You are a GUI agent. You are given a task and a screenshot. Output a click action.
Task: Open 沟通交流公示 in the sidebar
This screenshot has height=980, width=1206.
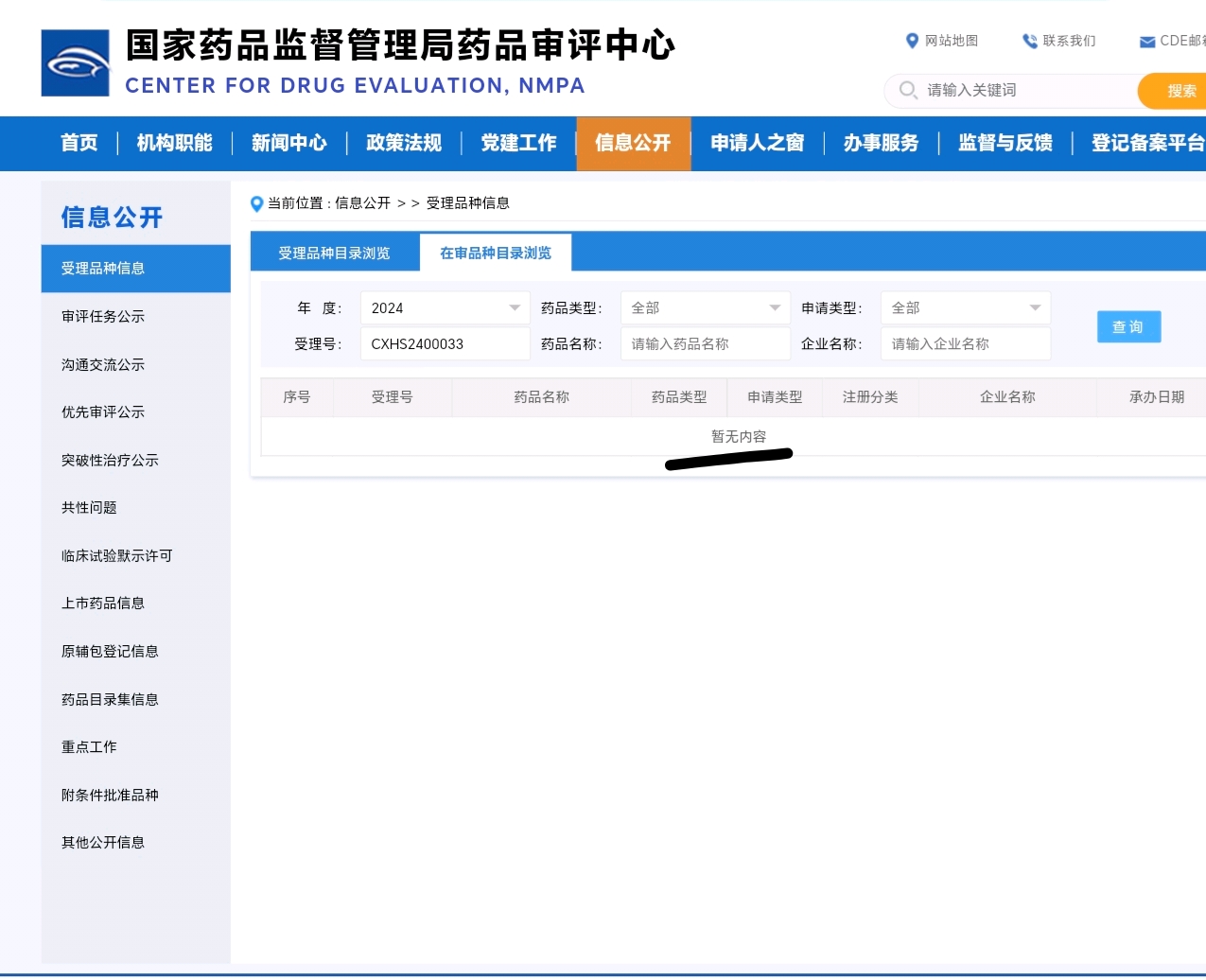pyautogui.click(x=103, y=365)
